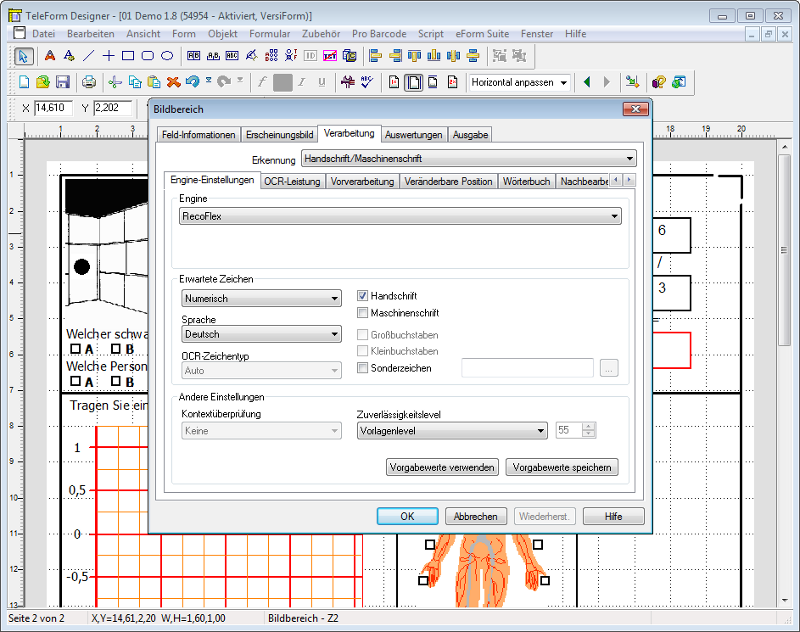
Task: Select the arrow pointer tool
Action: pyautogui.click(x=24, y=56)
